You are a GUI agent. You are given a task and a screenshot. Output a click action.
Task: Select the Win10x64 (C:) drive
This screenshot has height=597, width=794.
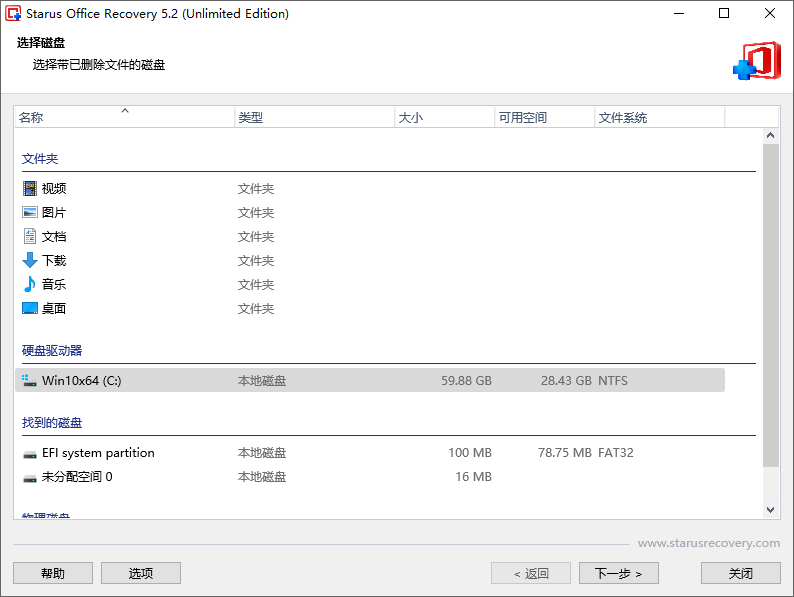tap(370, 380)
